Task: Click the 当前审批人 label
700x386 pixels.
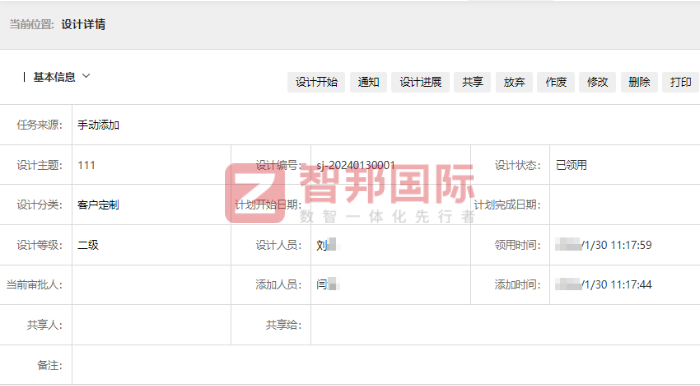Action: tap(34, 284)
